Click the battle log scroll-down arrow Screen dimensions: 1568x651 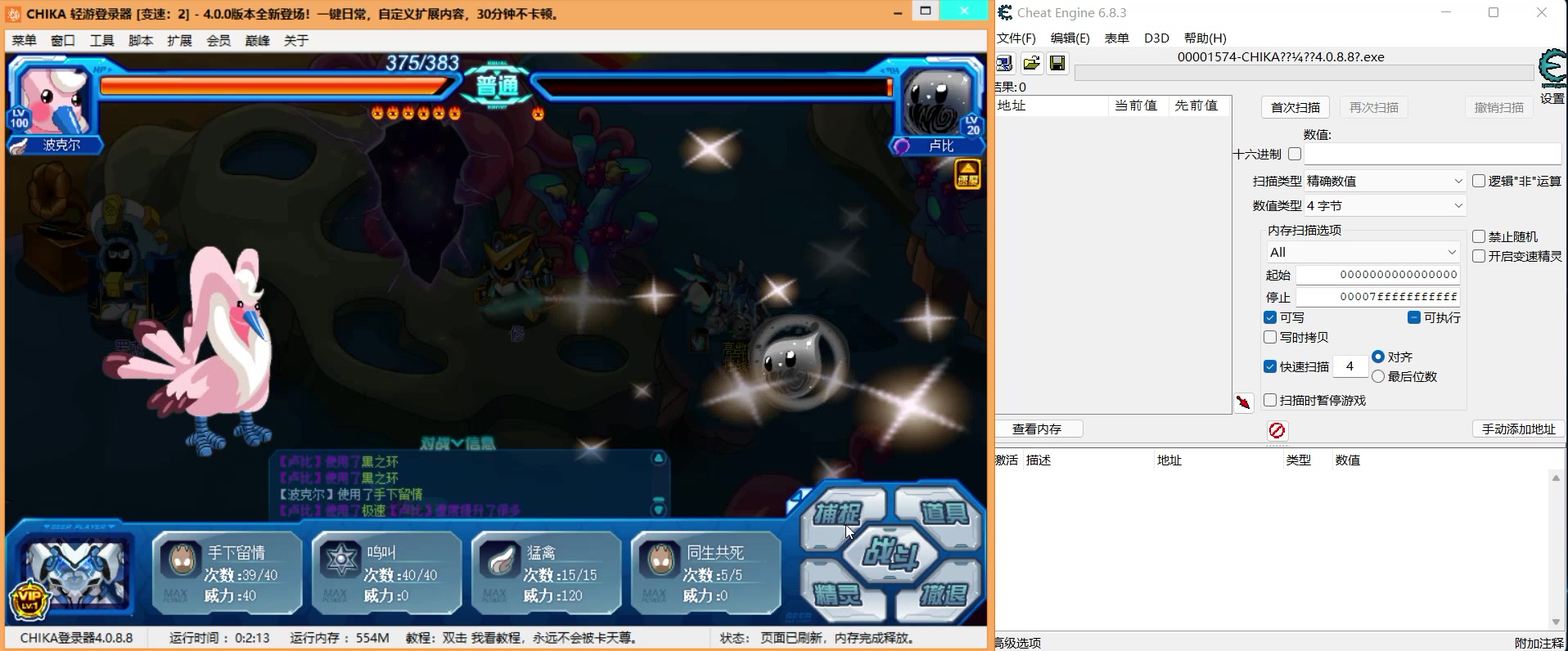tap(658, 509)
